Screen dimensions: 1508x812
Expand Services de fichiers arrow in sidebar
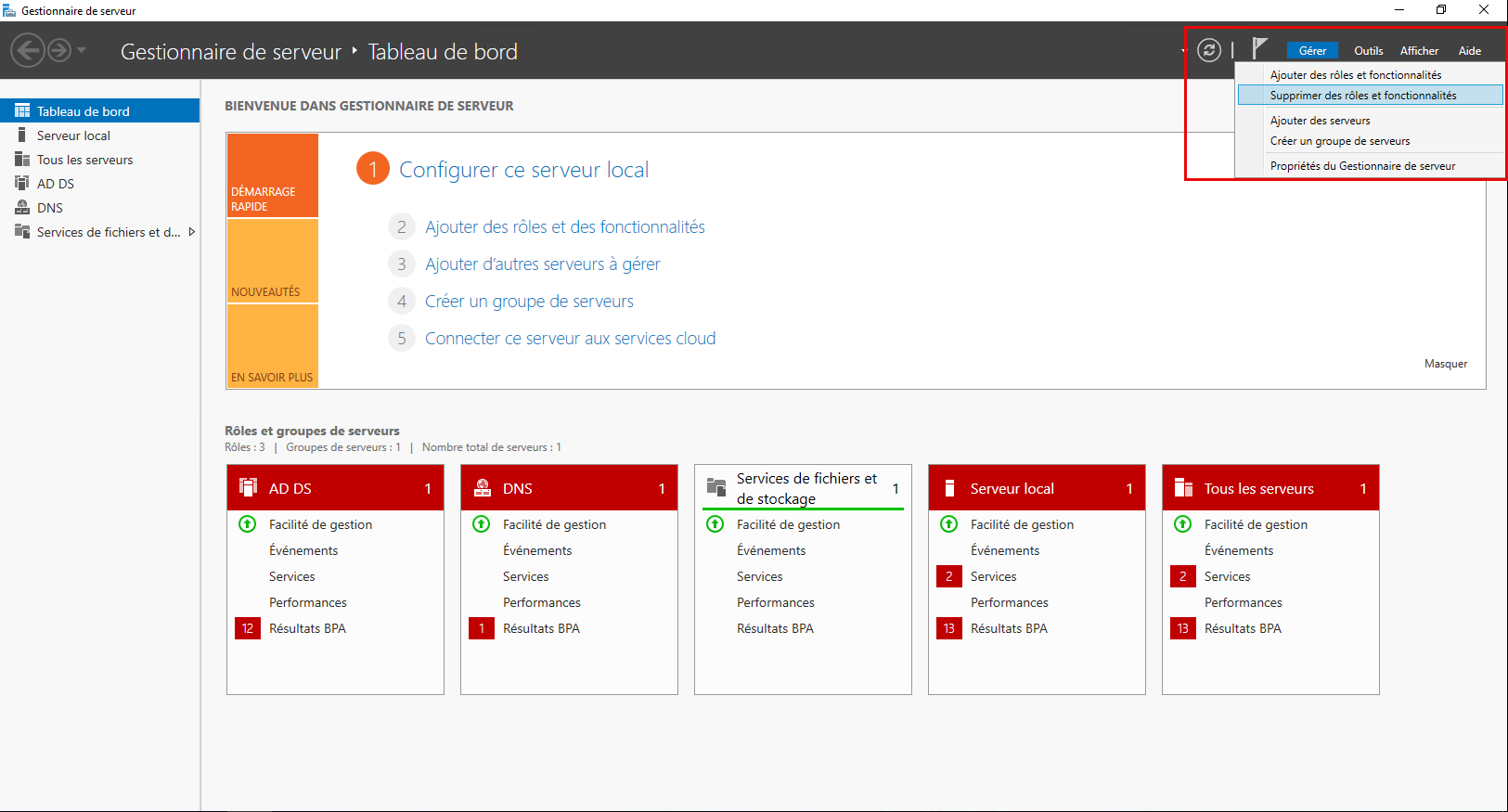point(192,232)
